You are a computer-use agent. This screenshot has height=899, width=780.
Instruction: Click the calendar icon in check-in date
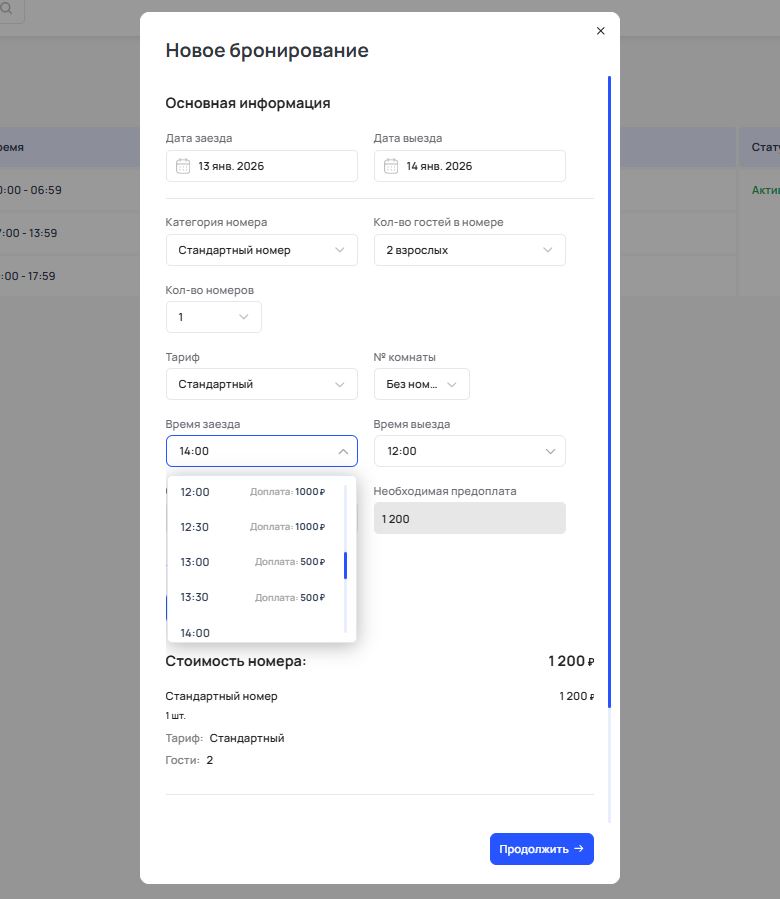click(183, 166)
